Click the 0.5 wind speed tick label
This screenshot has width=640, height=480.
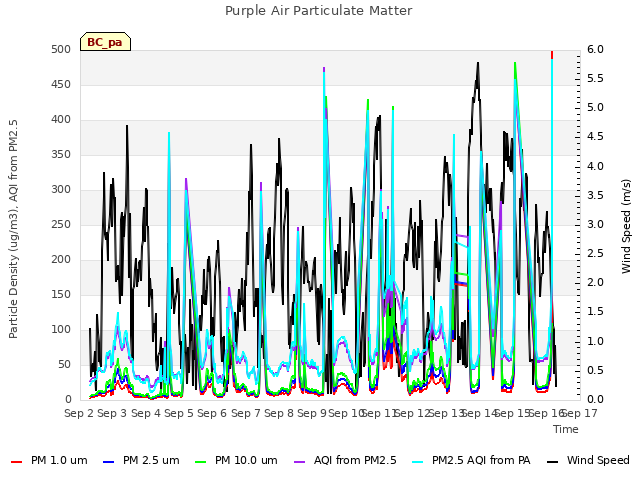point(595,370)
